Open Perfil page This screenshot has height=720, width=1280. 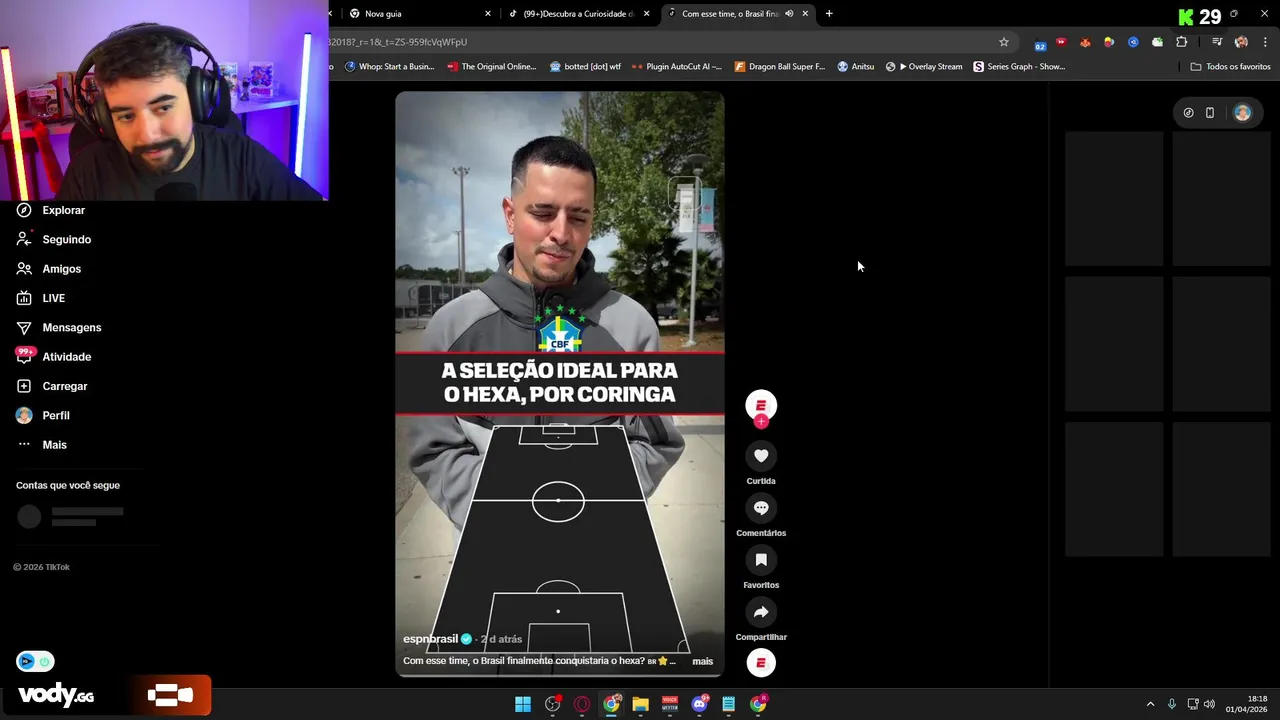(43, 415)
